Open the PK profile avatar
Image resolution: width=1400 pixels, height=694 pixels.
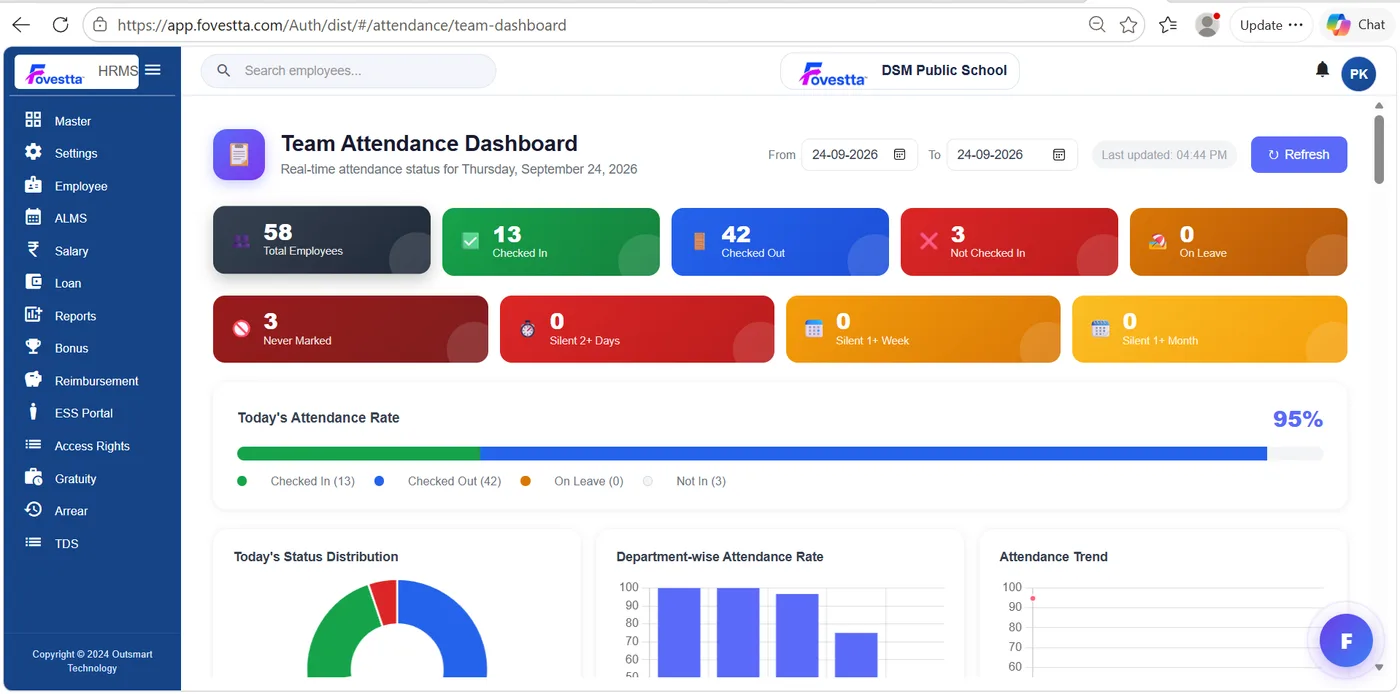[x=1358, y=74]
